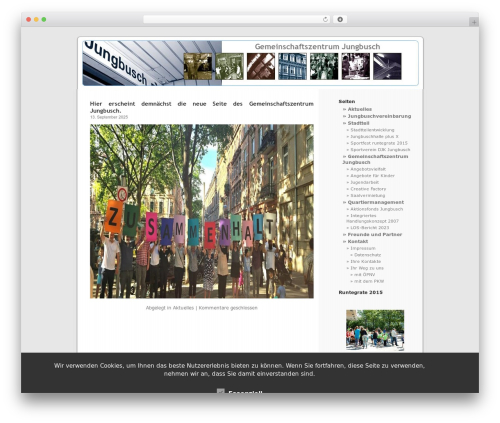Open 'mit ÖPNV' directions link

point(365,275)
